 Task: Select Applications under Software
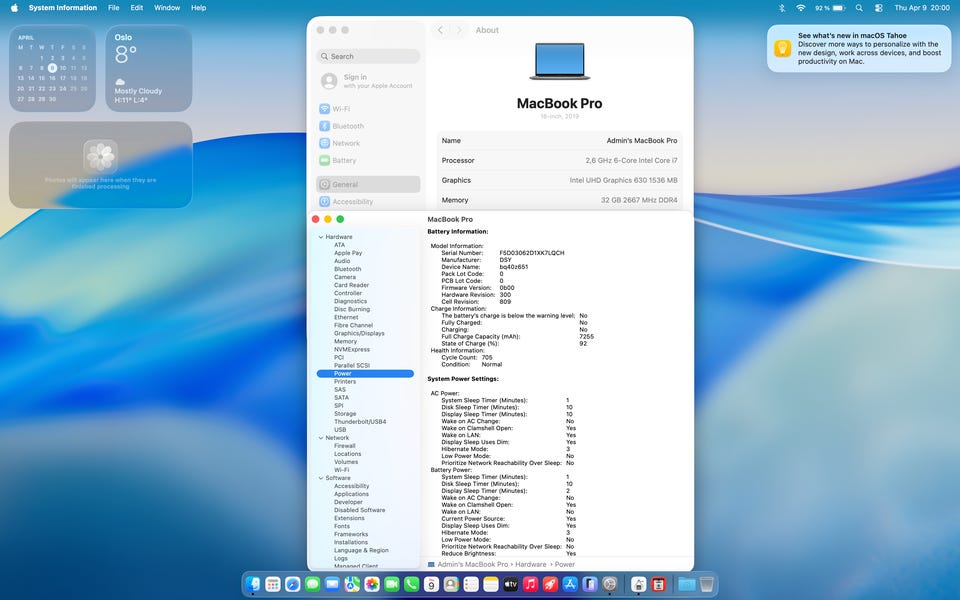pyautogui.click(x=351, y=494)
